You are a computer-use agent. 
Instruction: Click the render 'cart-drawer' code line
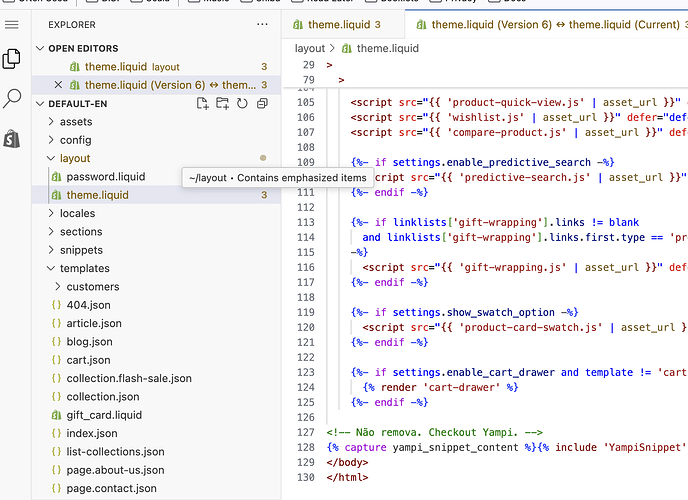point(440,387)
